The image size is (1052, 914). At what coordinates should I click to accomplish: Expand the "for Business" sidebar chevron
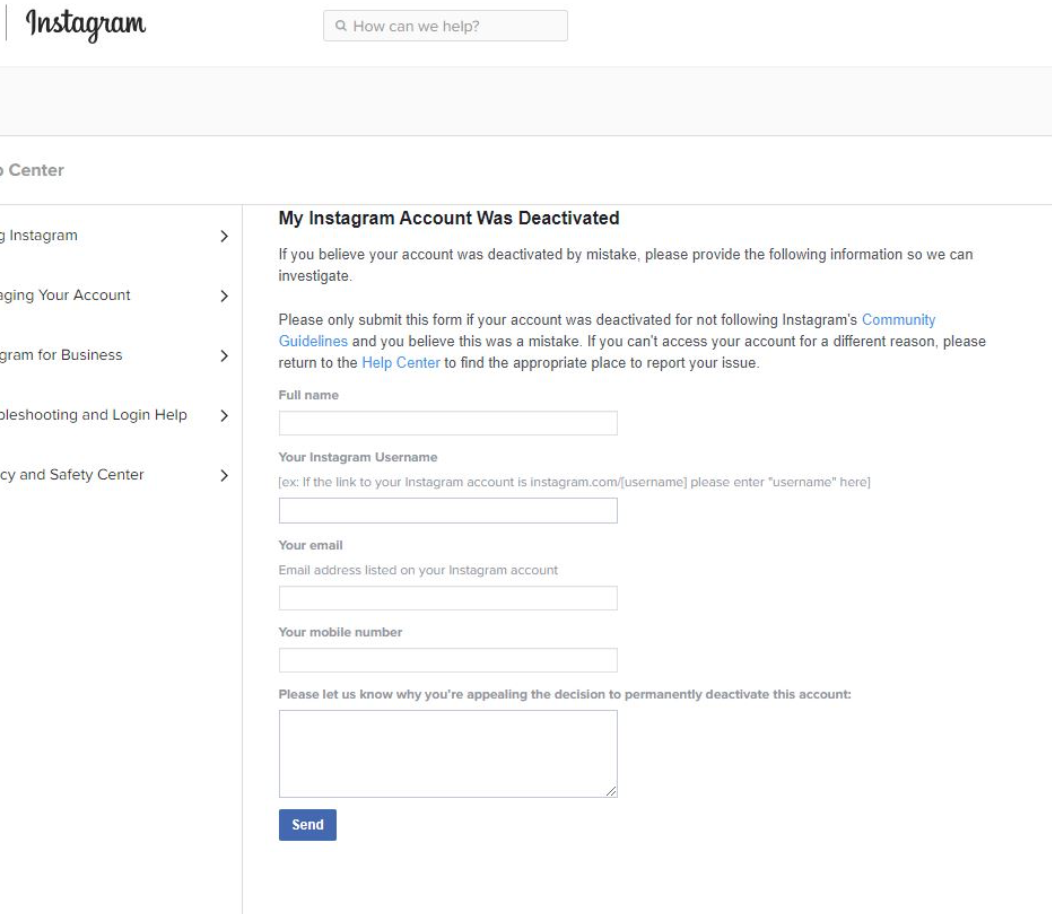pyautogui.click(x=224, y=356)
